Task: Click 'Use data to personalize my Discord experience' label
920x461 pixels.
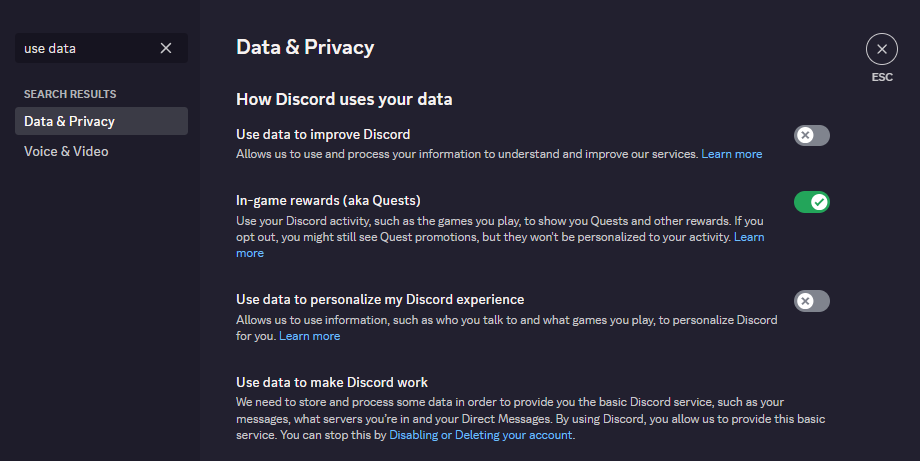Action: (x=380, y=300)
